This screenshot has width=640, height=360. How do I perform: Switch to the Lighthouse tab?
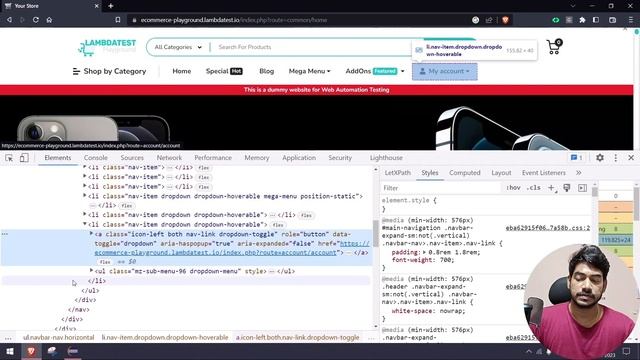coord(386,158)
